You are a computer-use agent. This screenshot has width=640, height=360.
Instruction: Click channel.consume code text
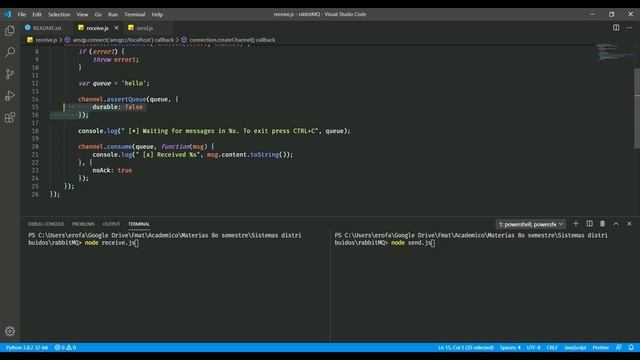tap(105, 147)
